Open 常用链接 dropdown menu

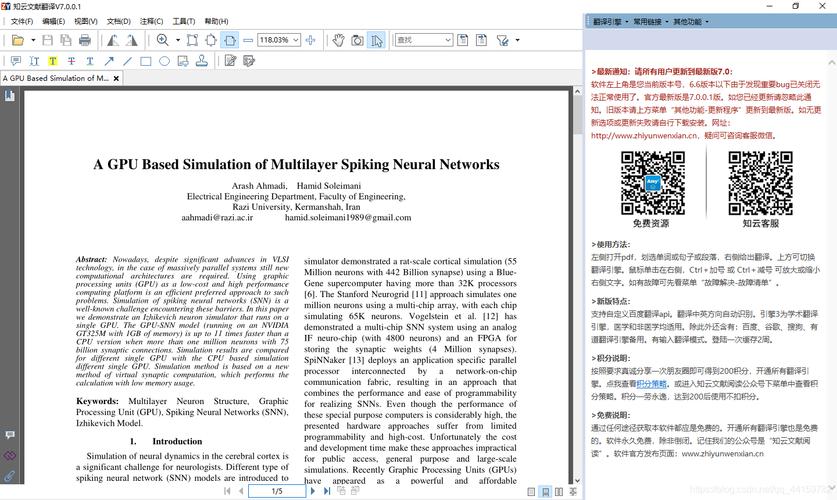coord(650,22)
